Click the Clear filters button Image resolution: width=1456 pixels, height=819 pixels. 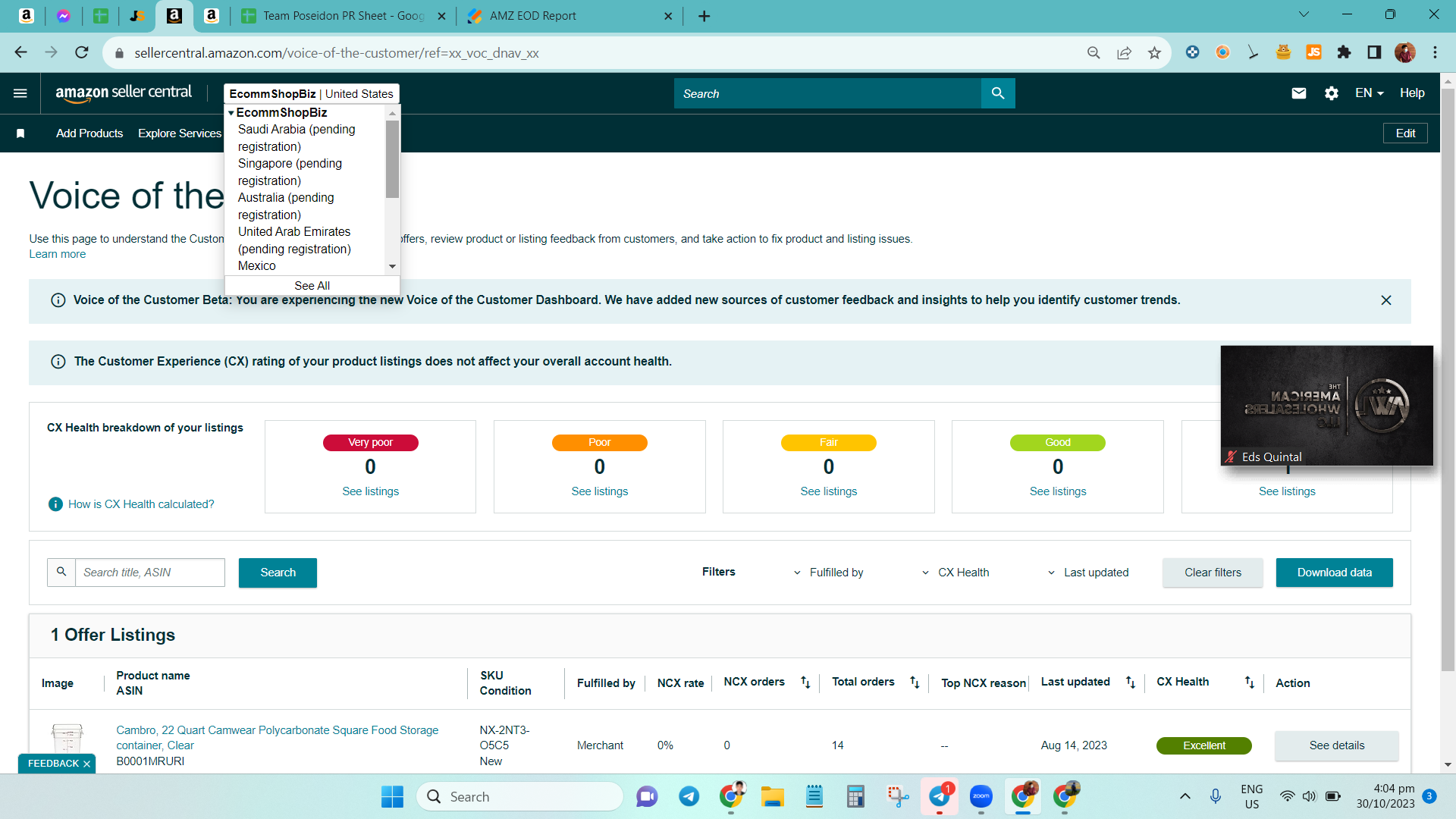click(1213, 573)
